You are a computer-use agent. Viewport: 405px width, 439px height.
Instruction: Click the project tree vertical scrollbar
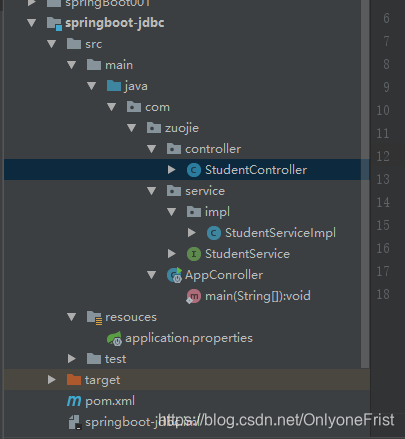[365, 184]
